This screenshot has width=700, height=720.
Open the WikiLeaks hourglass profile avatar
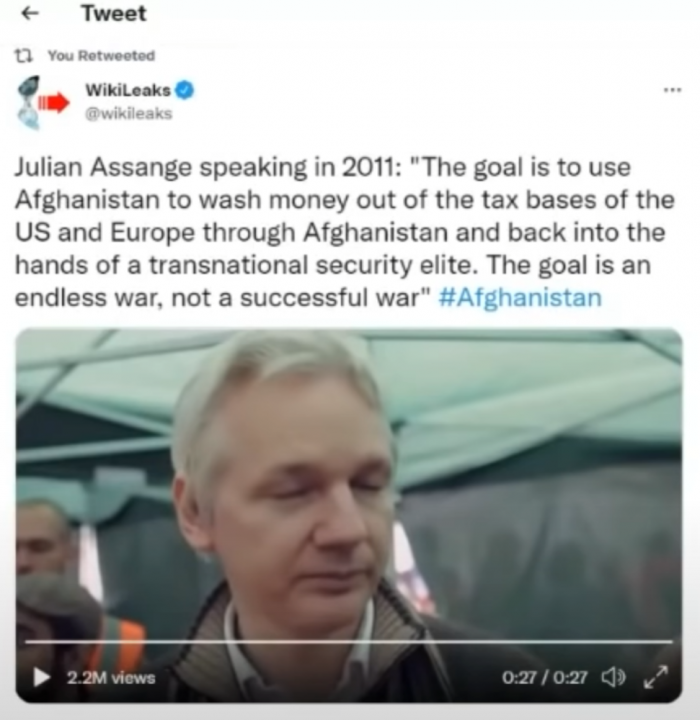pos(28,103)
